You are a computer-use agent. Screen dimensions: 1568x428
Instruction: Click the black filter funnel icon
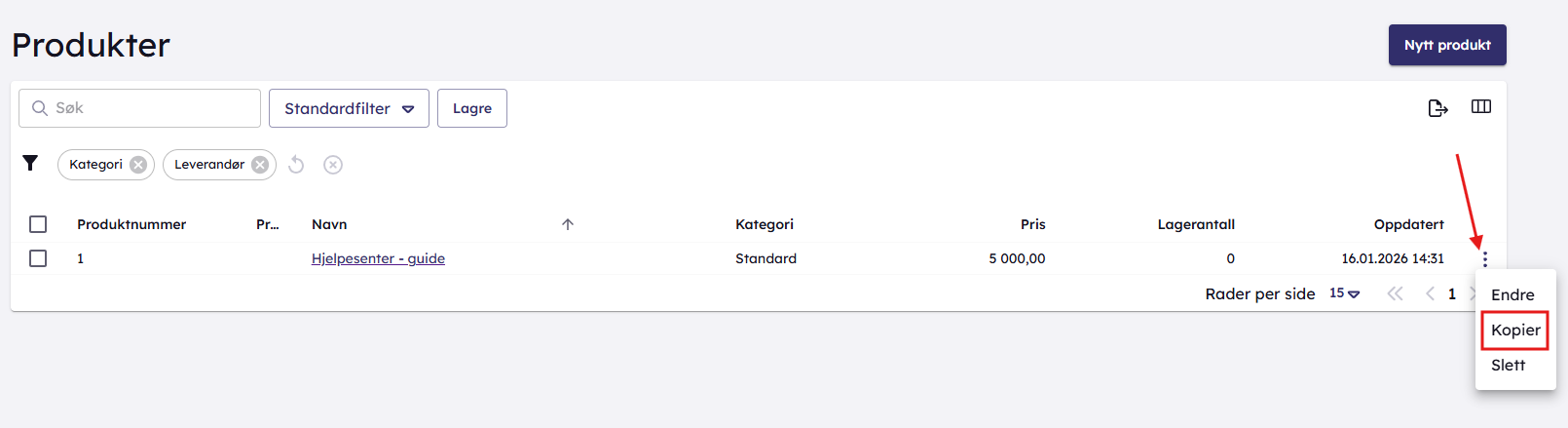[30, 163]
